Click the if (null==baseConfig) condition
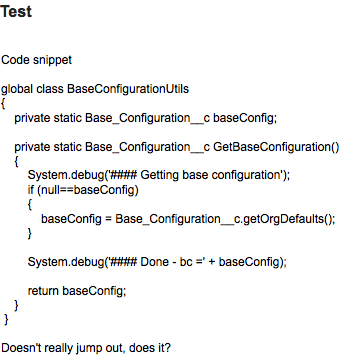Image resolution: width=361 pixels, height=362 pixels. (83, 190)
